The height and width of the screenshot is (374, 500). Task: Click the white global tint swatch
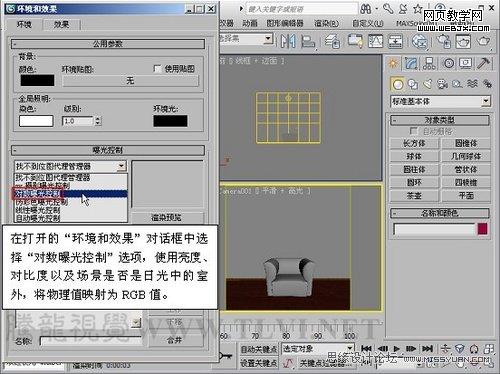[36, 121]
